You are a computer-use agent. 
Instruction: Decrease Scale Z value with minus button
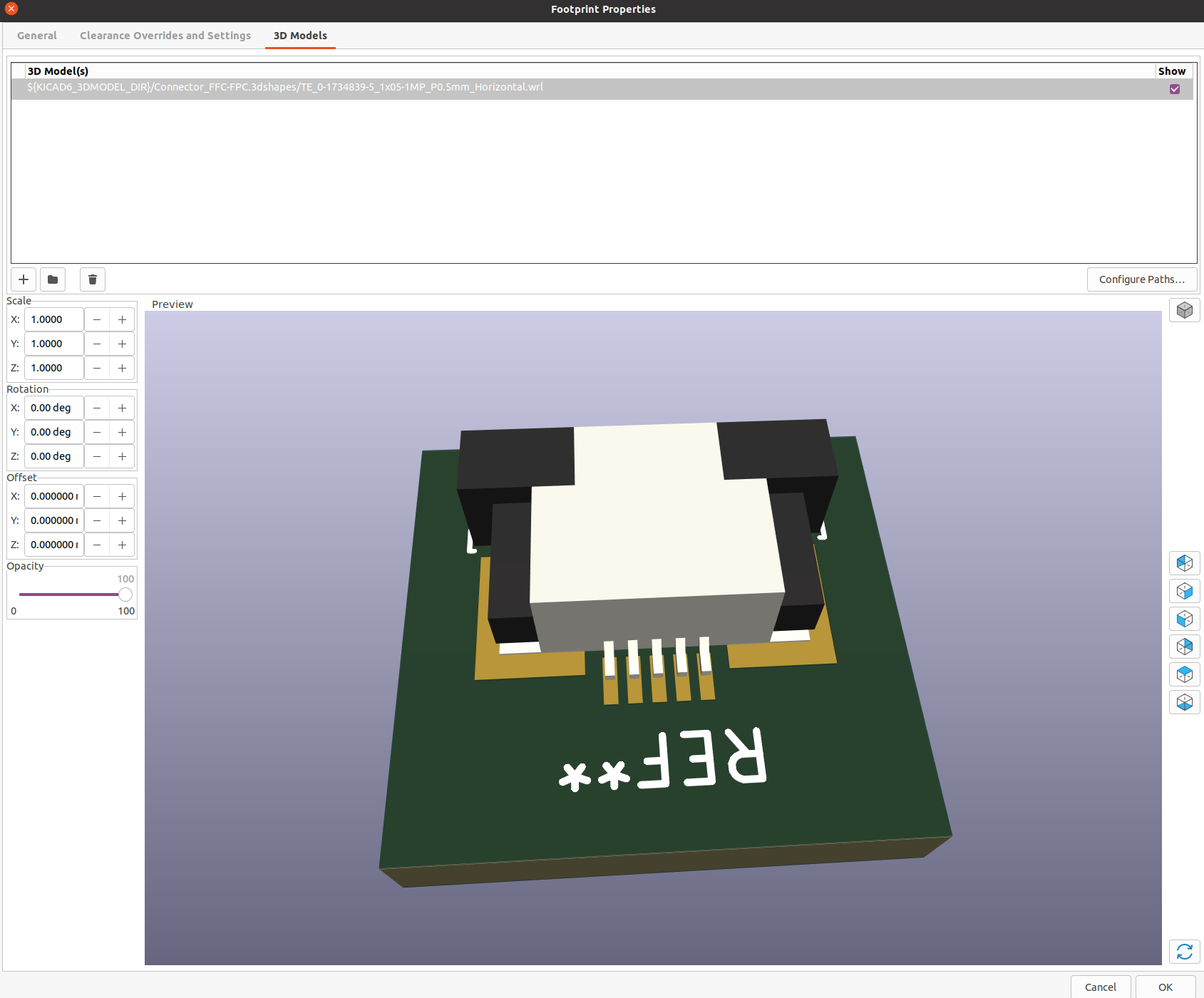97,369
